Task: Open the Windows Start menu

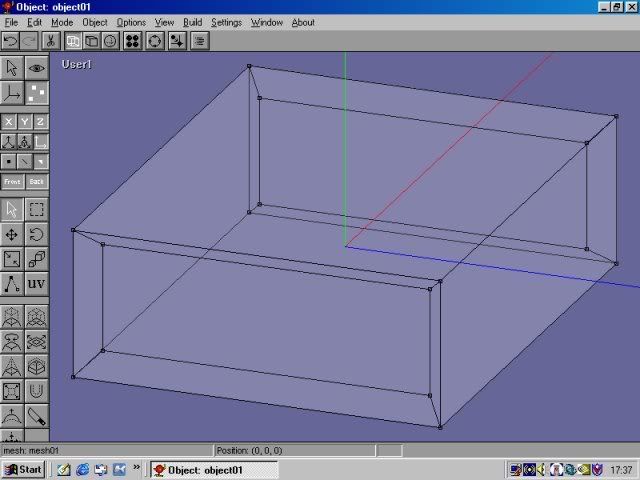Action: tap(23, 469)
